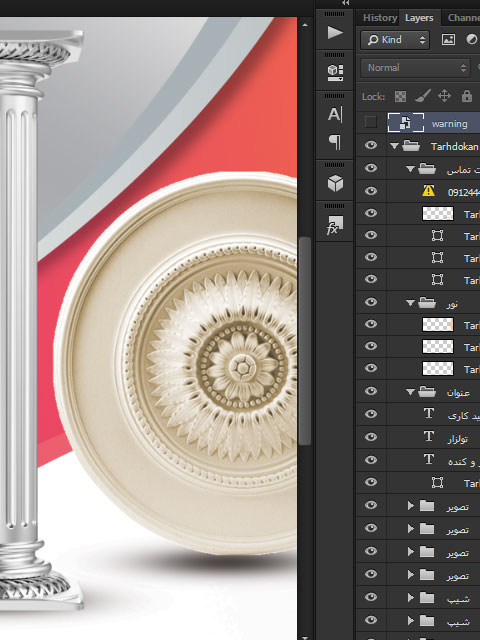Select the 091244 layer name
Screen dimensions: 480x640
tap(464, 192)
